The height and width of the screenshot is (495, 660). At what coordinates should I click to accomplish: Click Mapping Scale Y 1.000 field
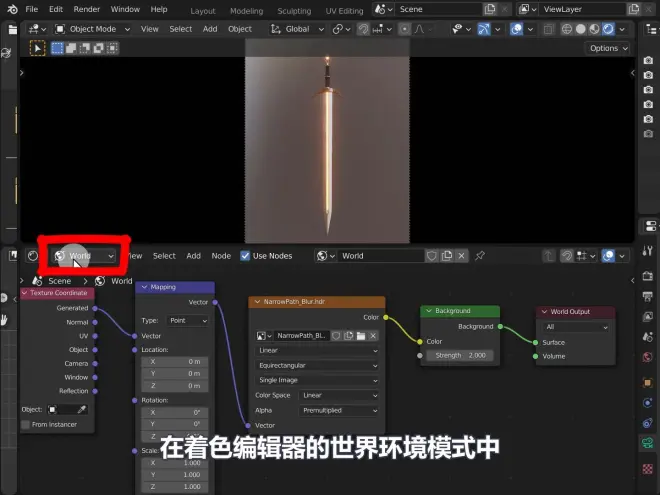pyautogui.click(x=175, y=475)
